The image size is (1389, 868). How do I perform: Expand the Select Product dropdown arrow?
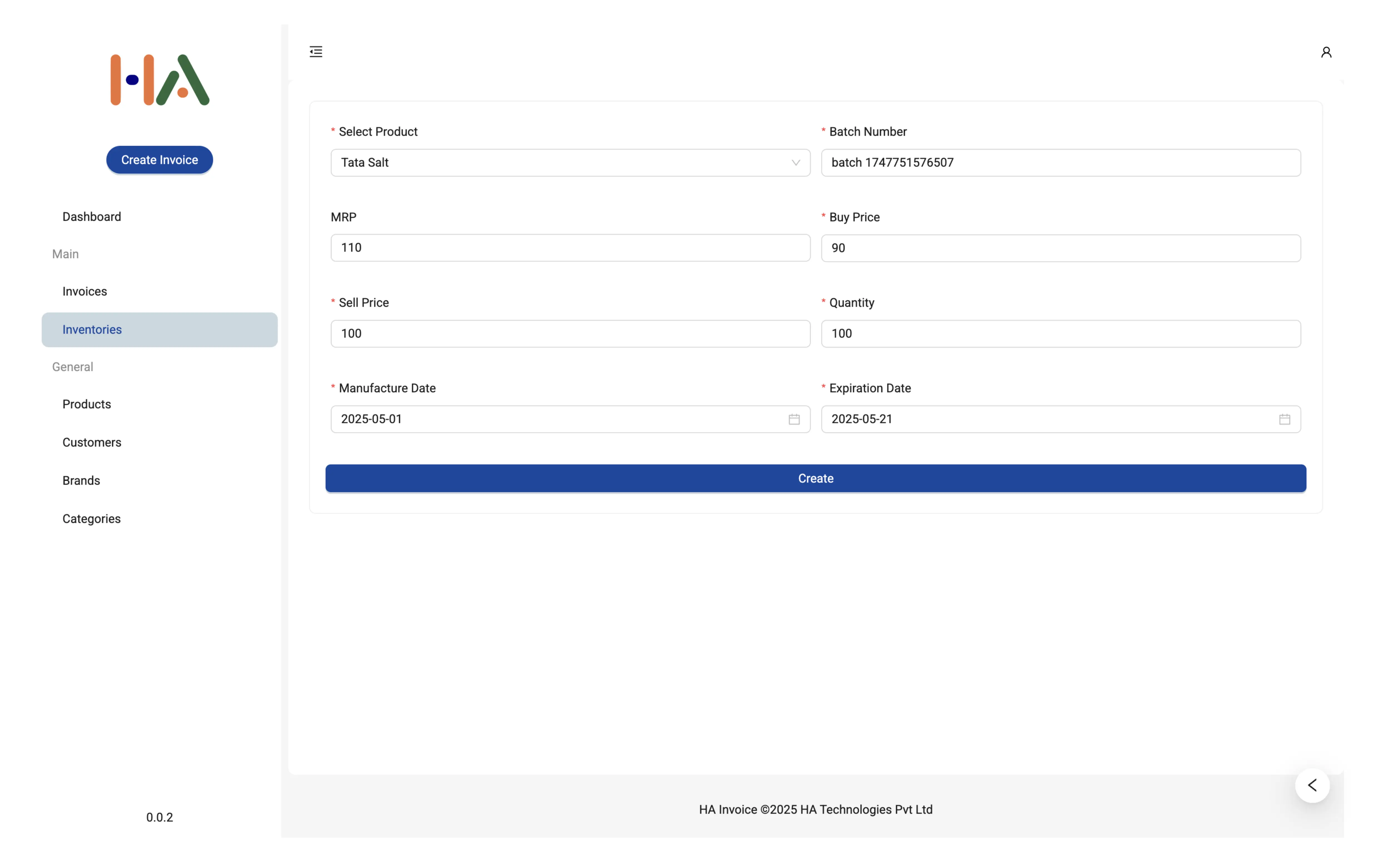tap(796, 162)
